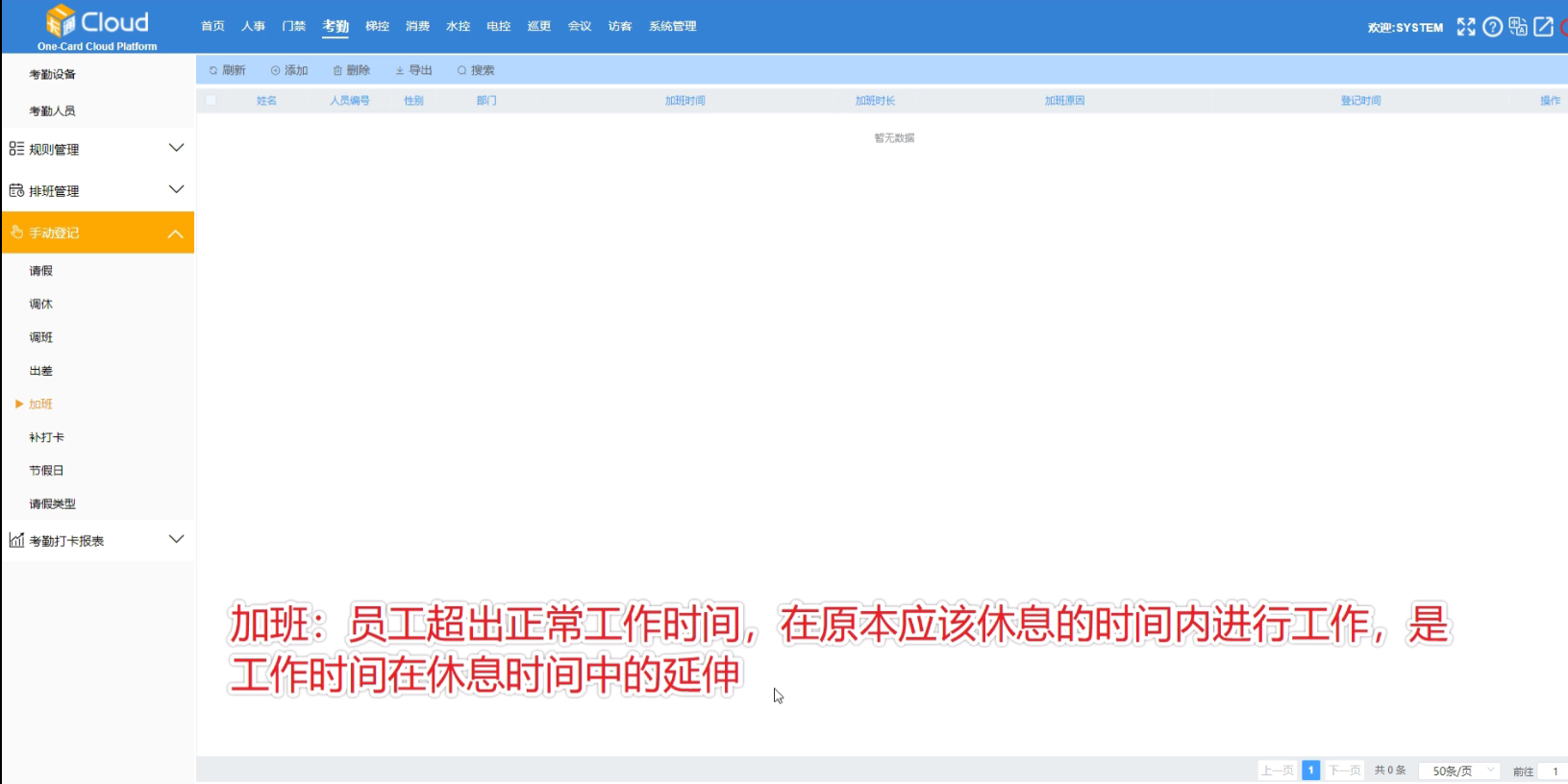Click the 规则管理 sidebar icon
Viewport: 1568px width, 784px height.
pyautogui.click(x=16, y=149)
